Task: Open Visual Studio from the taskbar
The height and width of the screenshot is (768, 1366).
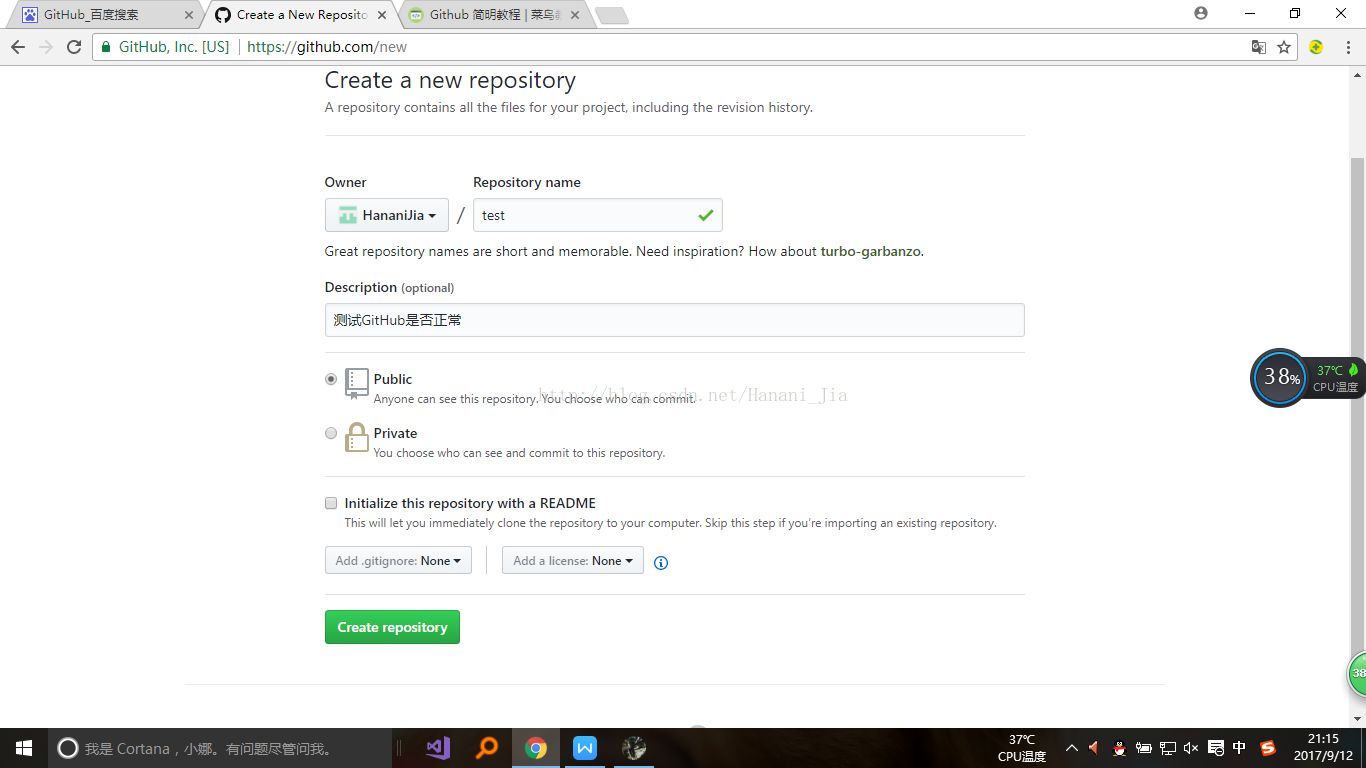Action: click(x=438, y=748)
